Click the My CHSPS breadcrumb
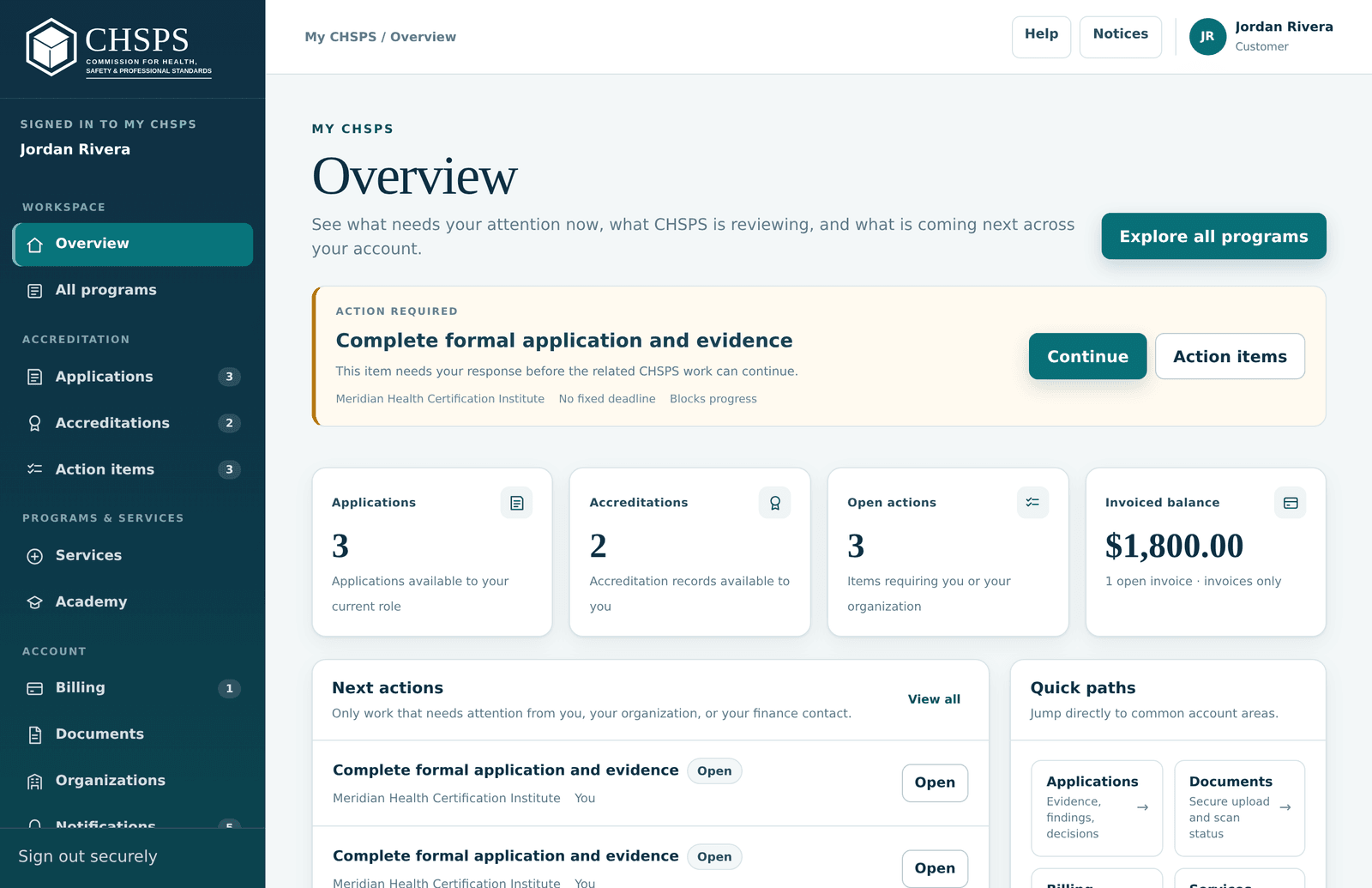The width and height of the screenshot is (1372, 888). point(340,37)
